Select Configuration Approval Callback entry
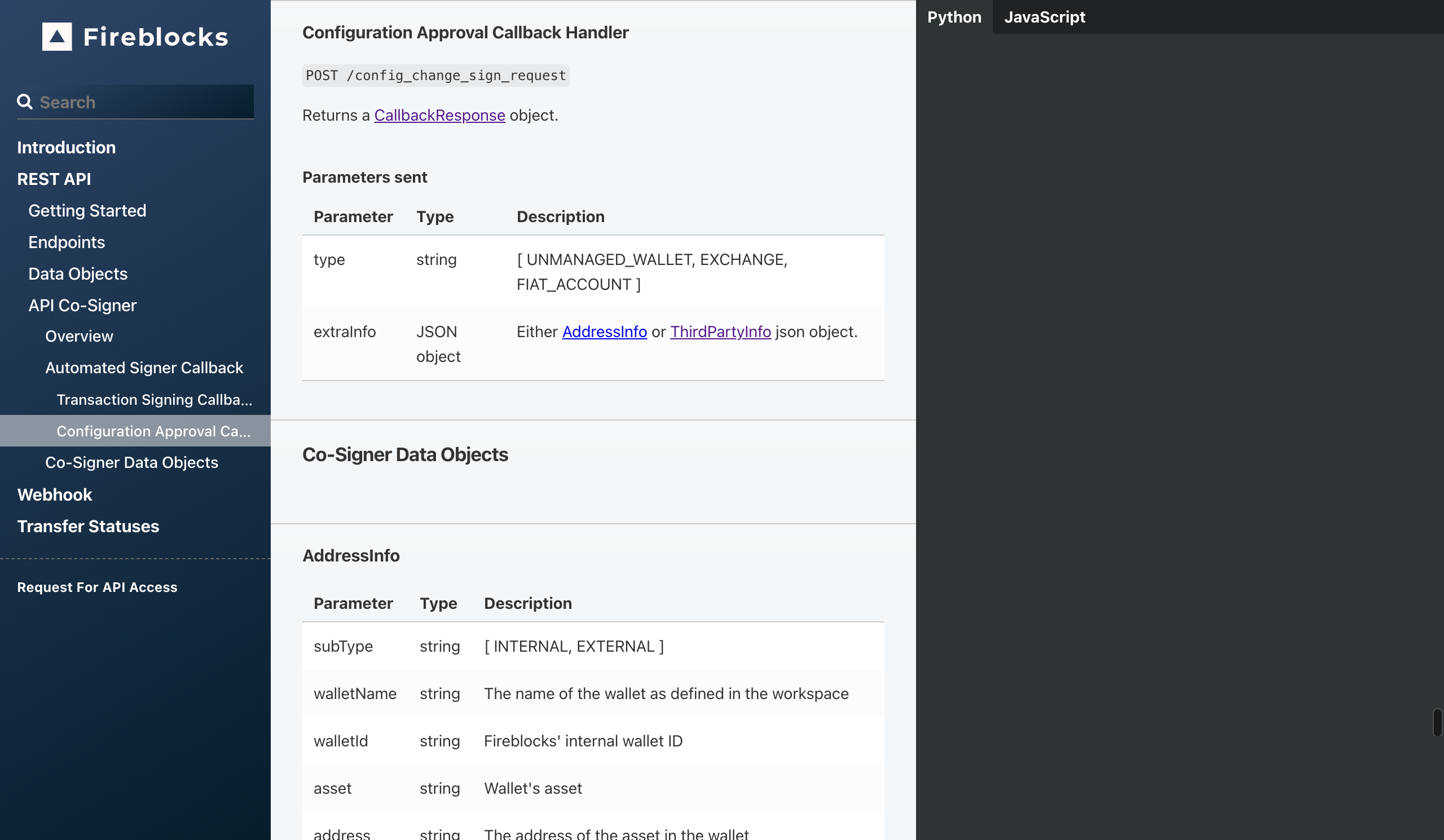This screenshot has height=840, width=1444. coord(153,431)
